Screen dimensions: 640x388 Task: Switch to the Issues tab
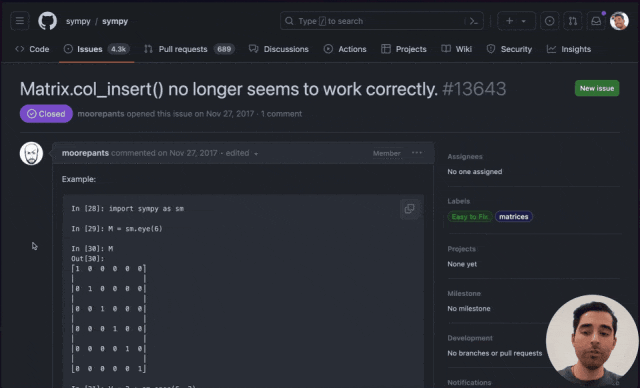97,49
